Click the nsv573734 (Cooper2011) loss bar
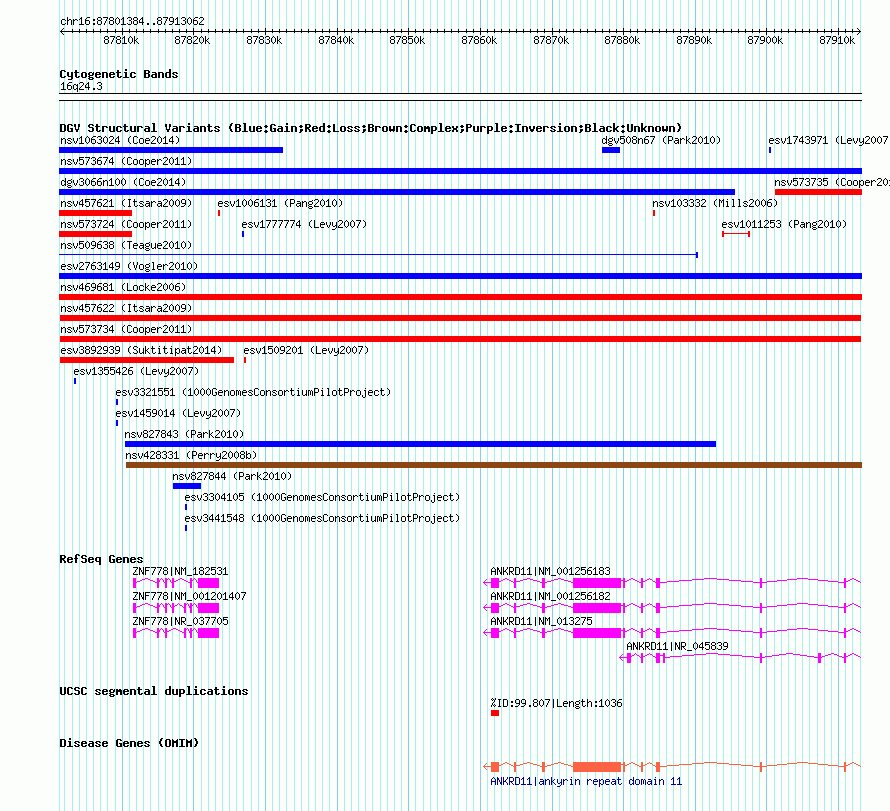 (x=460, y=339)
